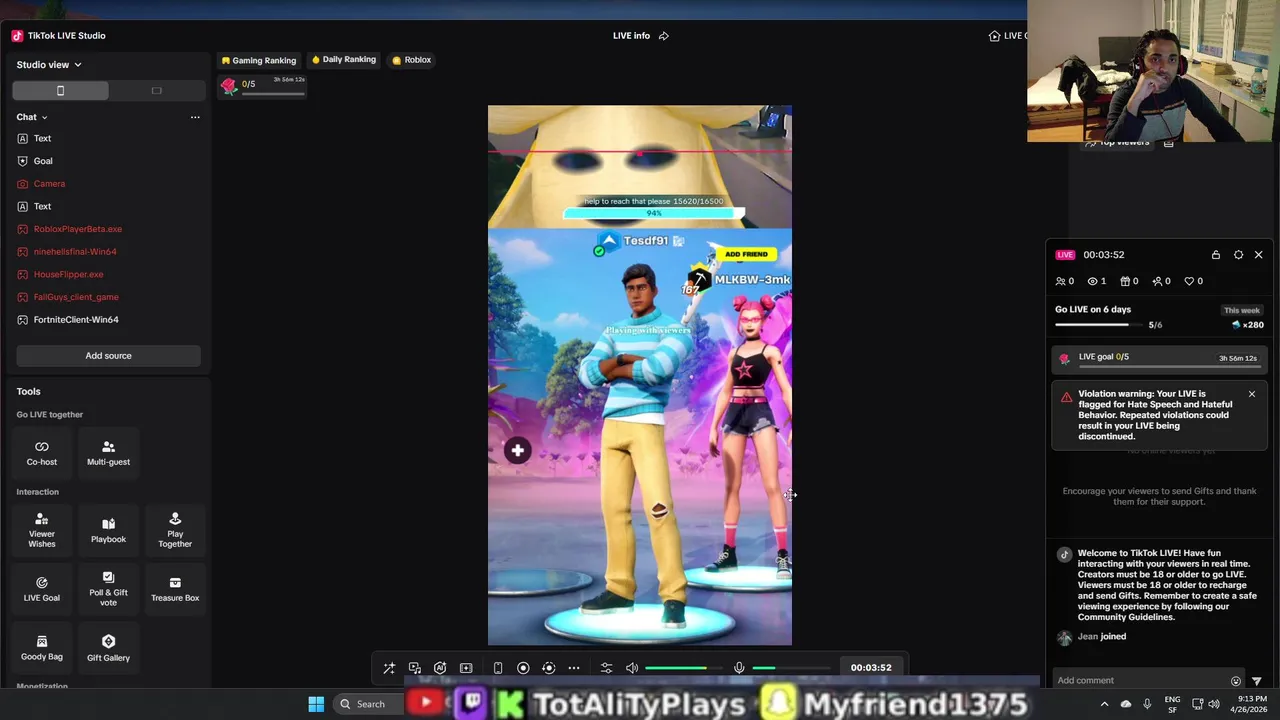Switch to landscape layout toggle

click(x=156, y=91)
